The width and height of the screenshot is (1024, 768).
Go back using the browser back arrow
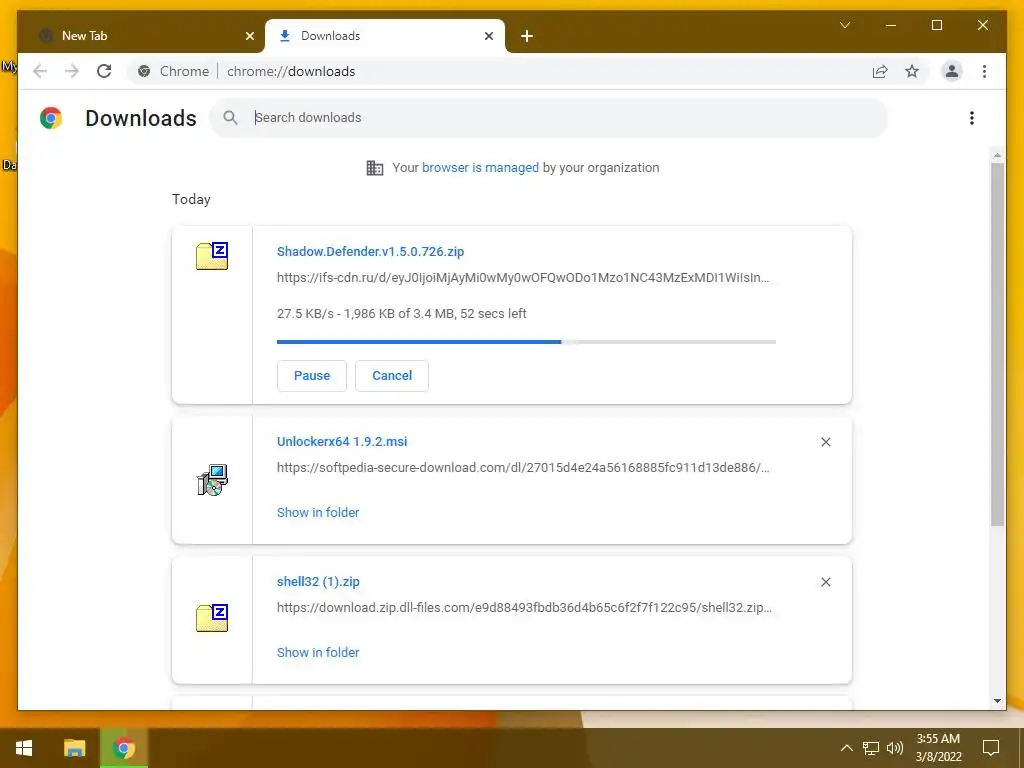point(40,71)
